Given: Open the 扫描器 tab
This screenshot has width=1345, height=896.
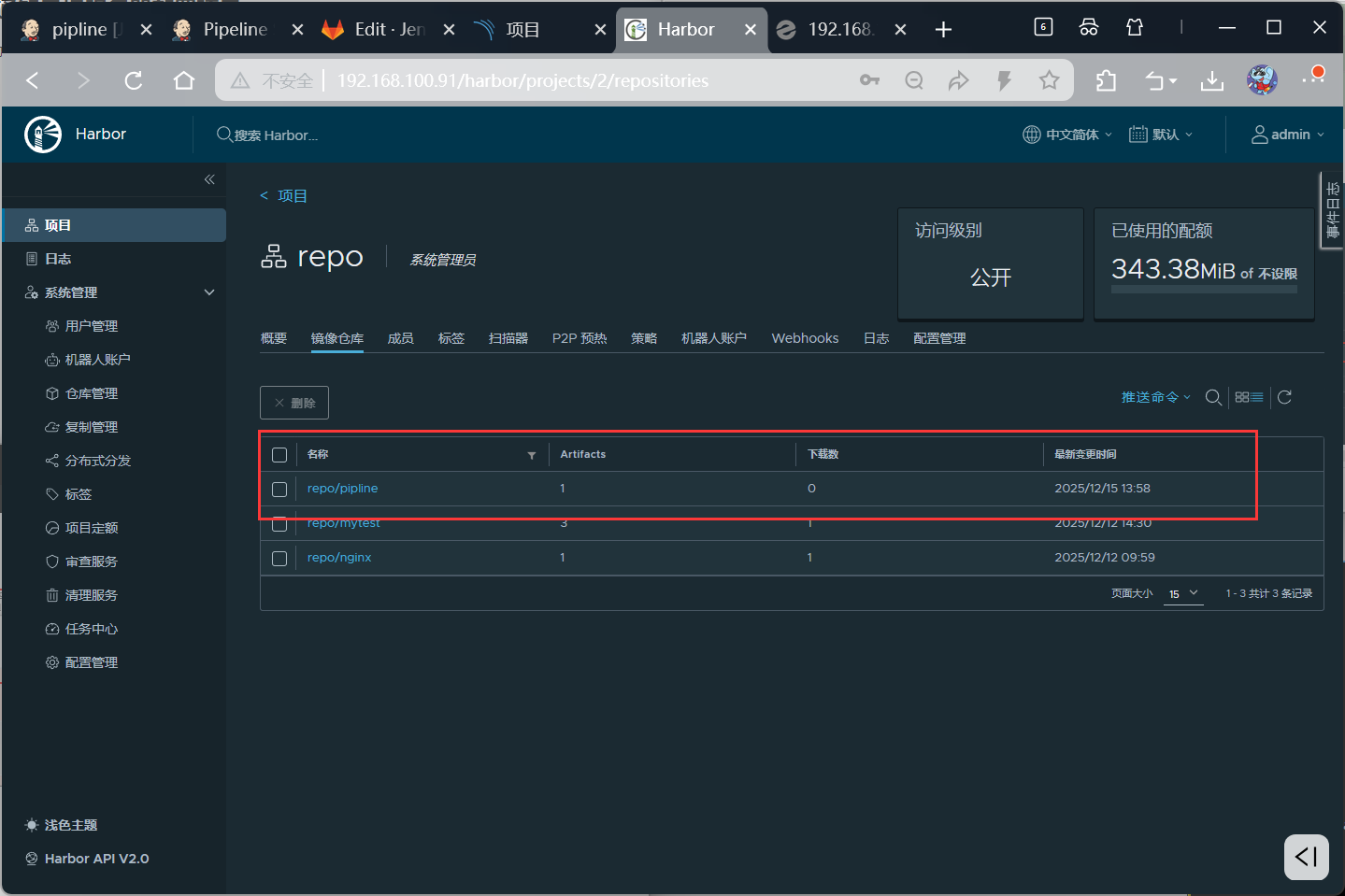Looking at the screenshot, I should click(x=508, y=338).
